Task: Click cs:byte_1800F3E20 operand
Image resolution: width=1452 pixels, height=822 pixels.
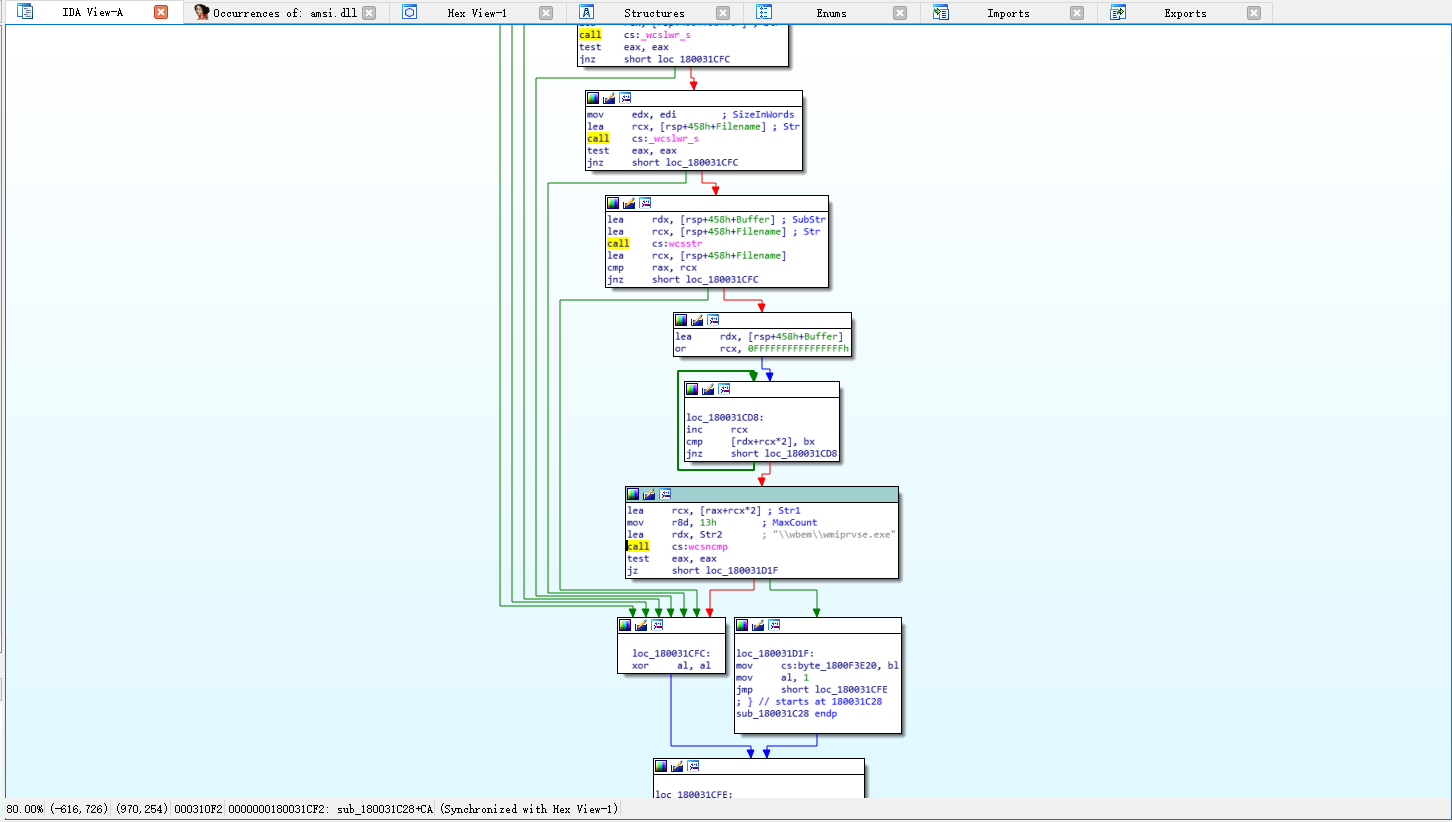Action: (832, 665)
